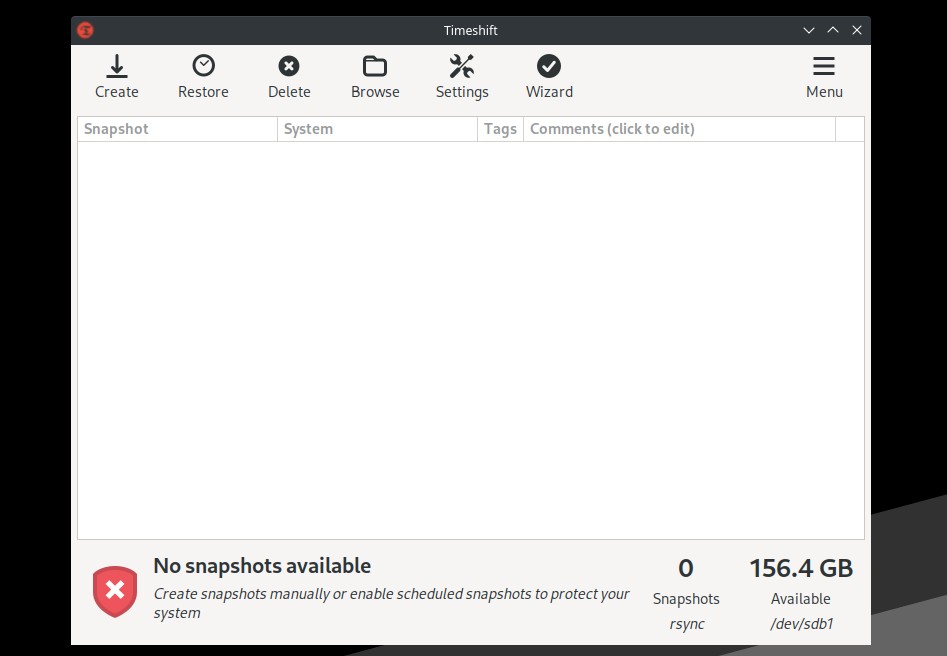The height and width of the screenshot is (656, 947).
Task: Open the hamburger Menu
Action: pyautogui.click(x=824, y=77)
